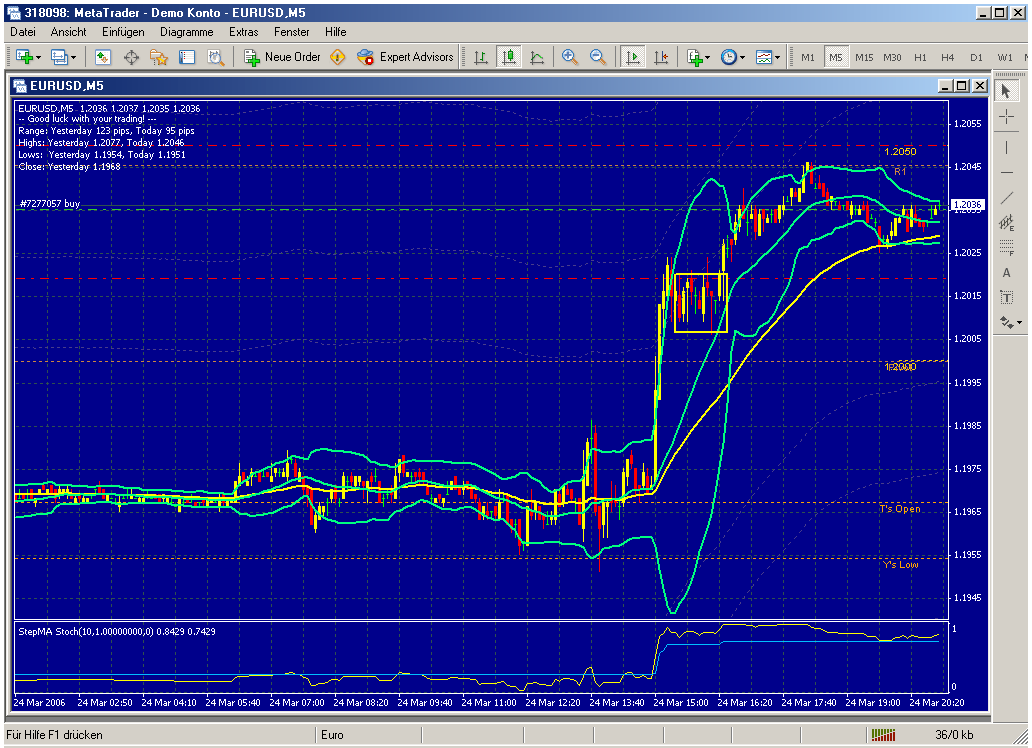The height and width of the screenshot is (748, 1032).
Task: Switch to bar chart mode
Action: point(480,57)
